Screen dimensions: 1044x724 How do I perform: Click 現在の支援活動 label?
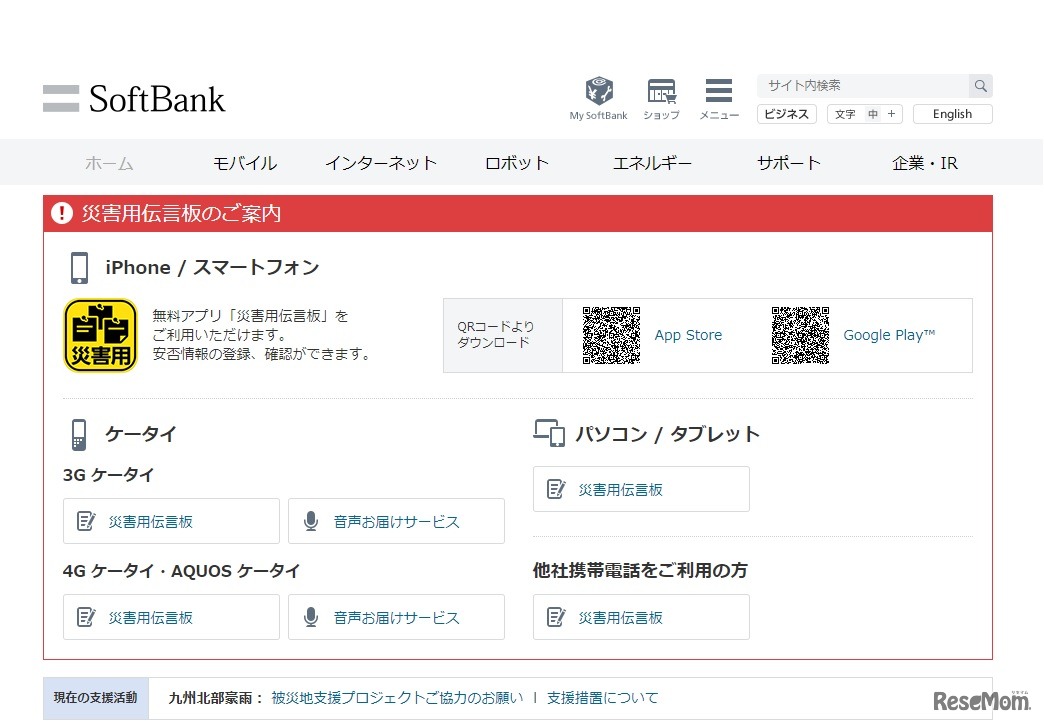(95, 697)
